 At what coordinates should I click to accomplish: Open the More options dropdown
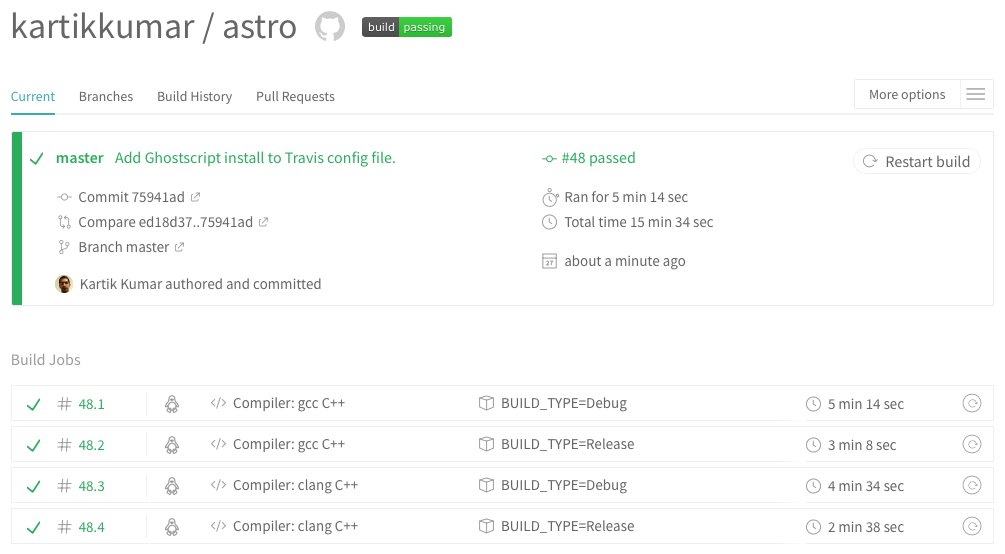(x=907, y=94)
